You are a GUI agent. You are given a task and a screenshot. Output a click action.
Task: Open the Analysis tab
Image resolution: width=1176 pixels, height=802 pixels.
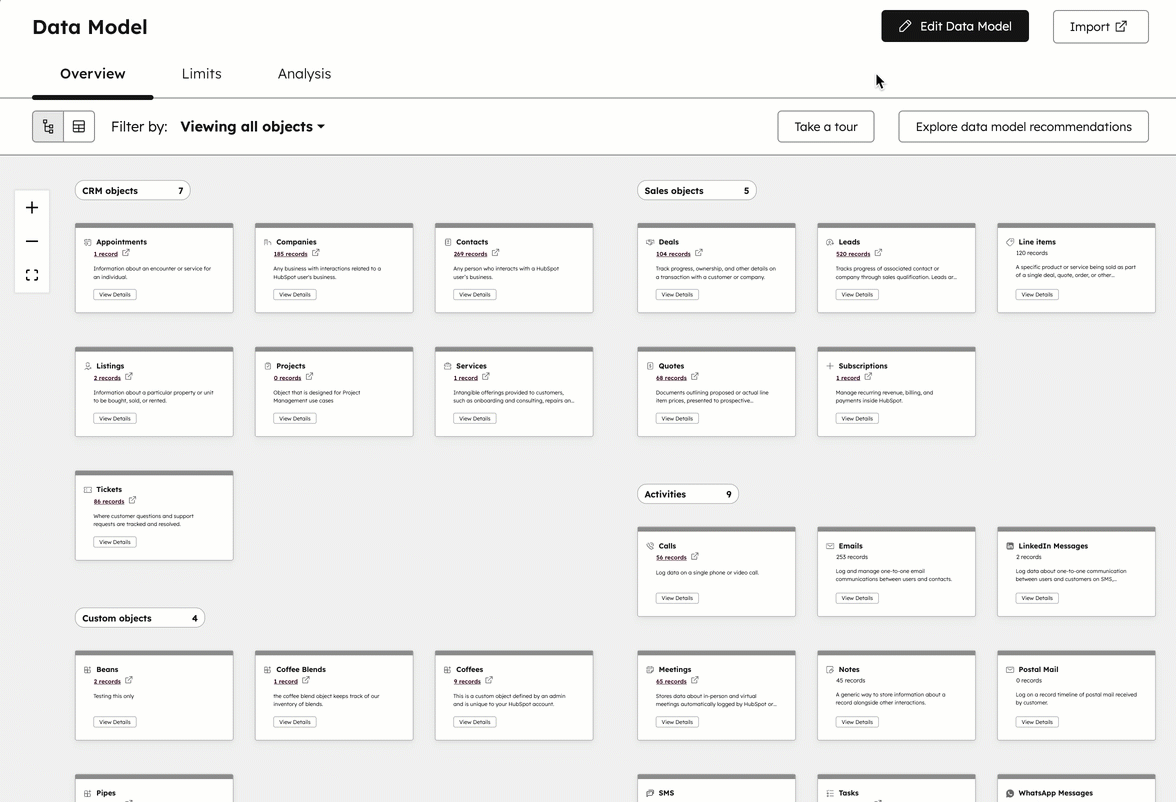pyautogui.click(x=304, y=73)
